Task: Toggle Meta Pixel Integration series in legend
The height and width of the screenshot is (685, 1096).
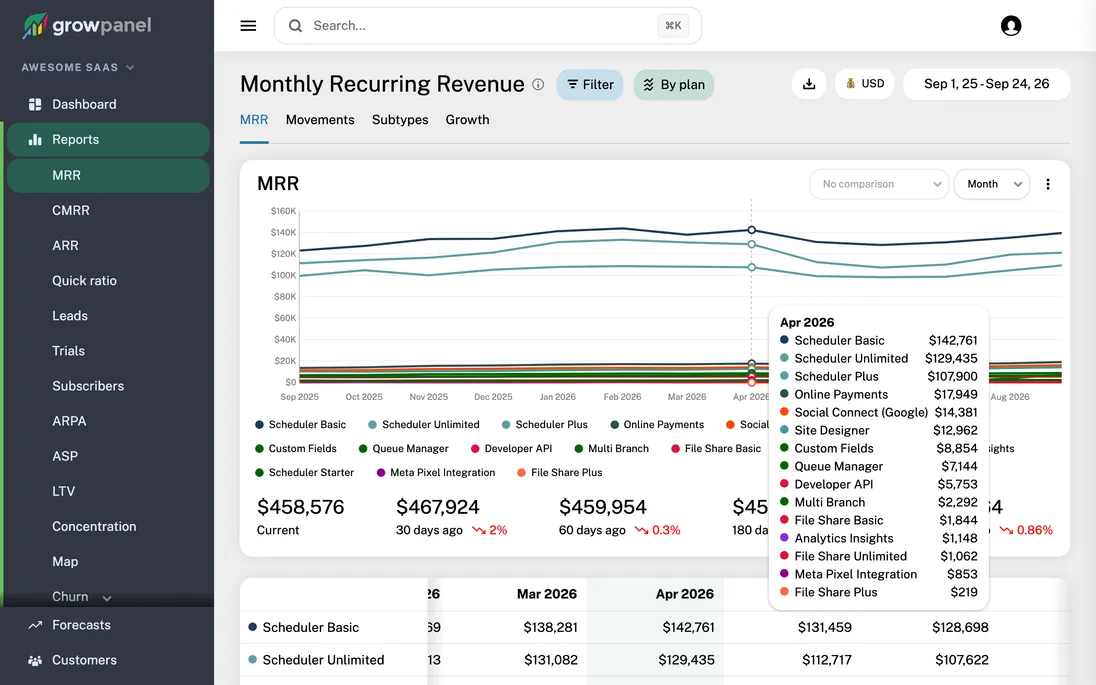Action: point(436,472)
